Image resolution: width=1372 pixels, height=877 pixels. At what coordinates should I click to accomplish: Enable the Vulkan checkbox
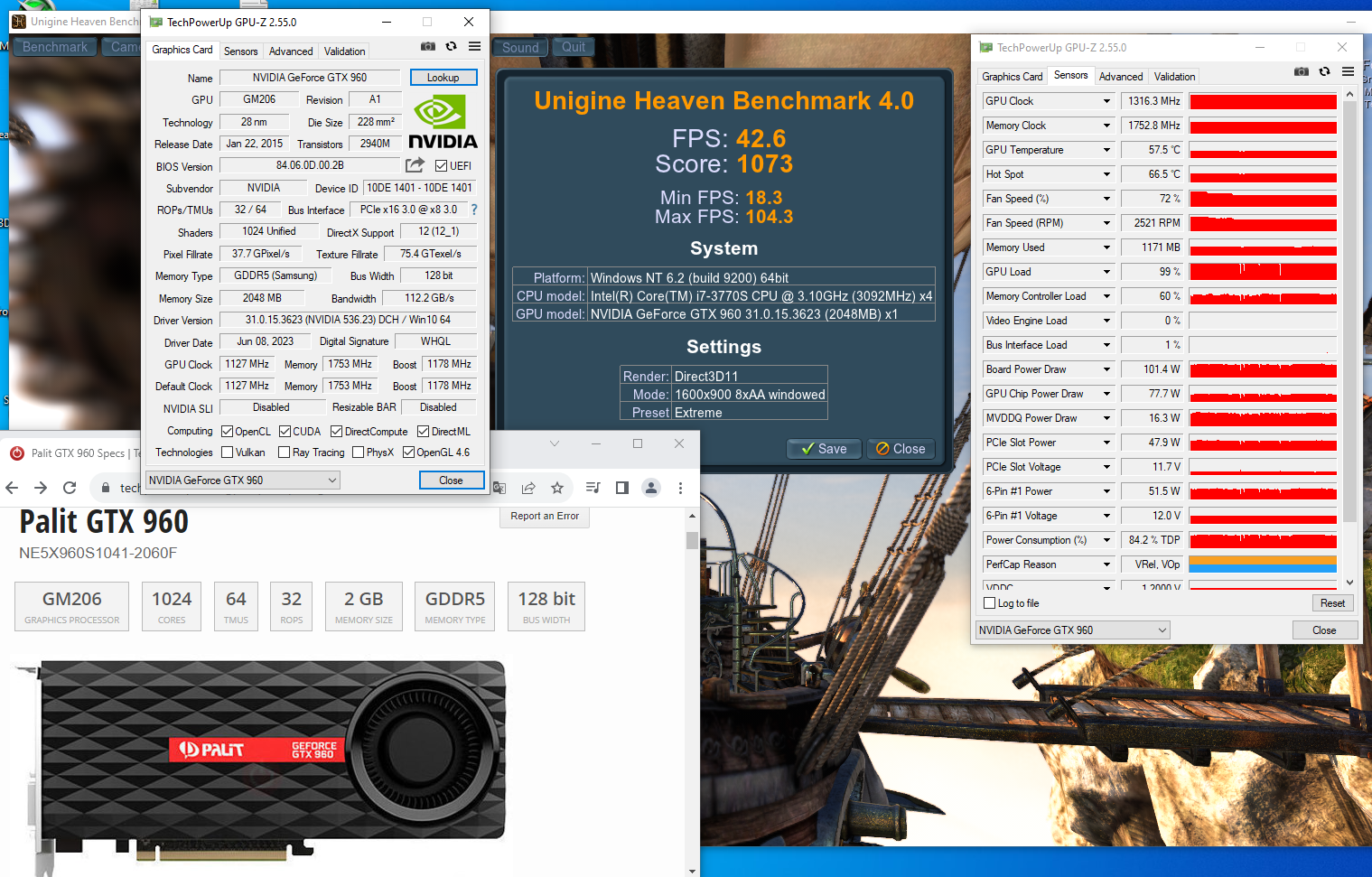point(228,452)
